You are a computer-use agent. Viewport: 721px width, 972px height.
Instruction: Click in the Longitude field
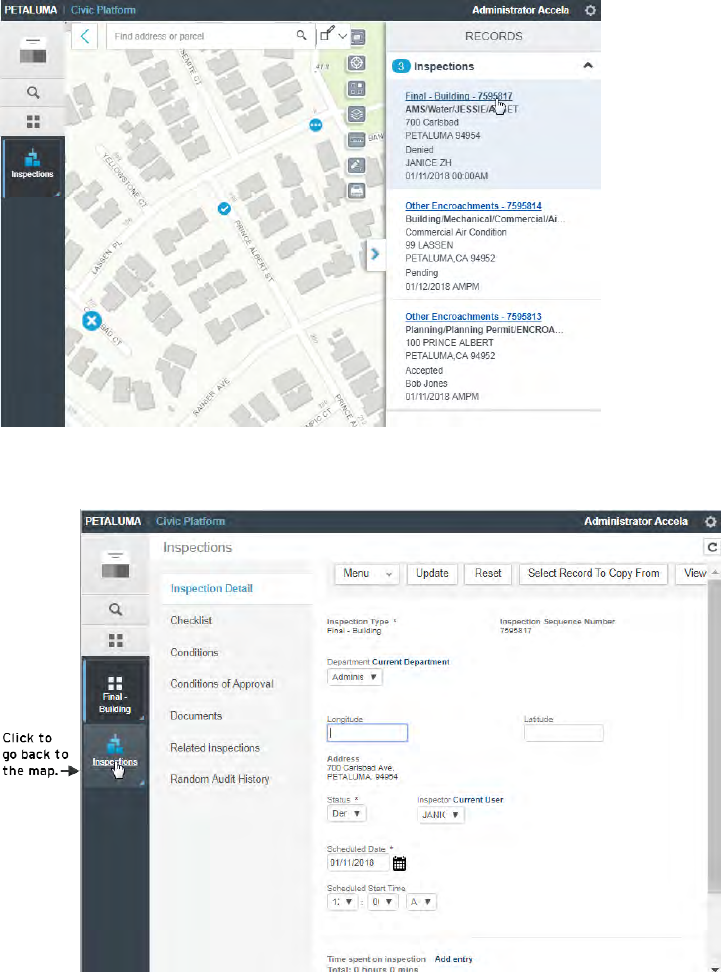367,733
